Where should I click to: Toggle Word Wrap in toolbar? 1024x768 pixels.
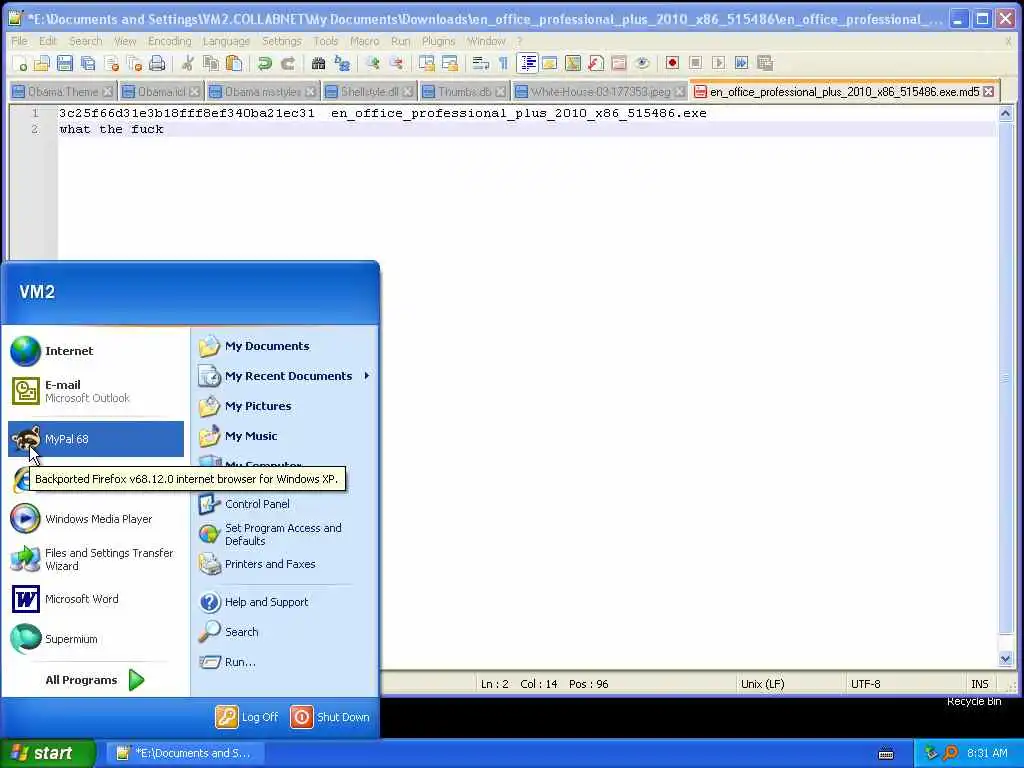[481, 63]
